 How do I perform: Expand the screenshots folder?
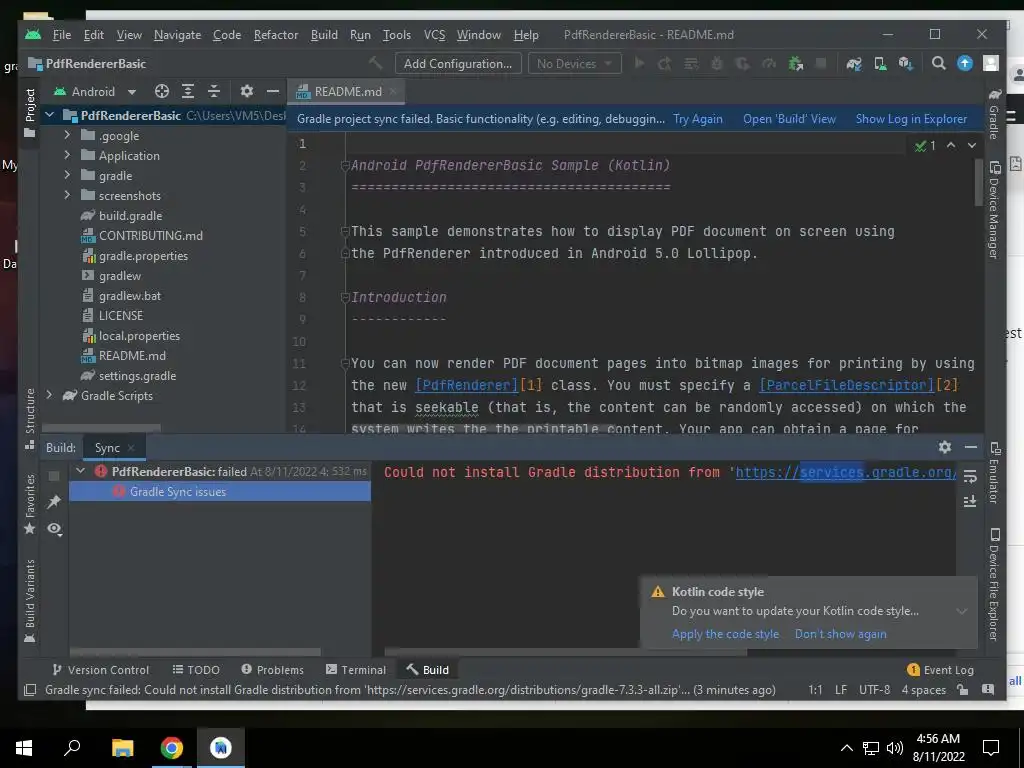point(67,195)
